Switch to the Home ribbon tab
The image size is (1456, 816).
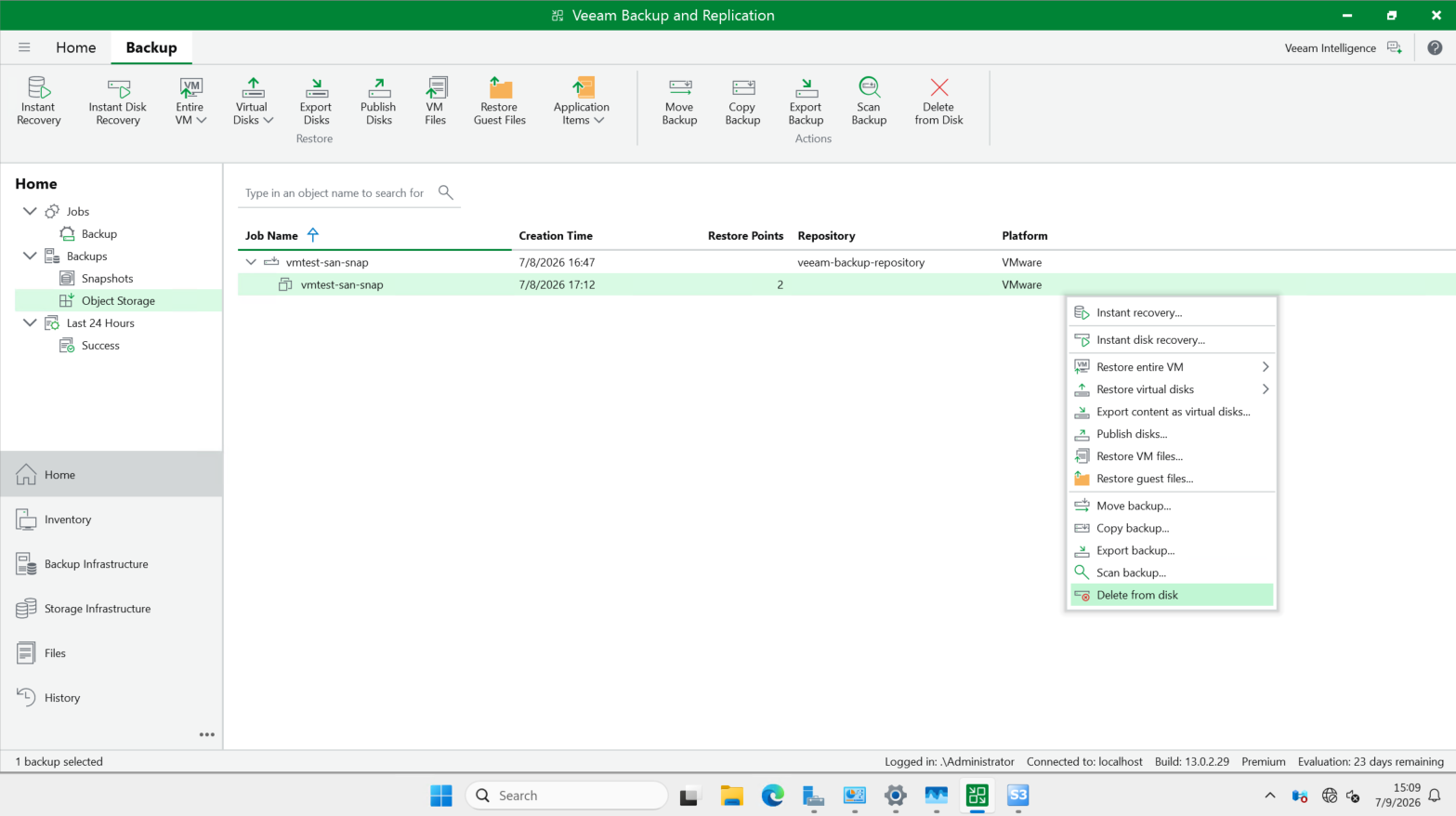coord(75,47)
